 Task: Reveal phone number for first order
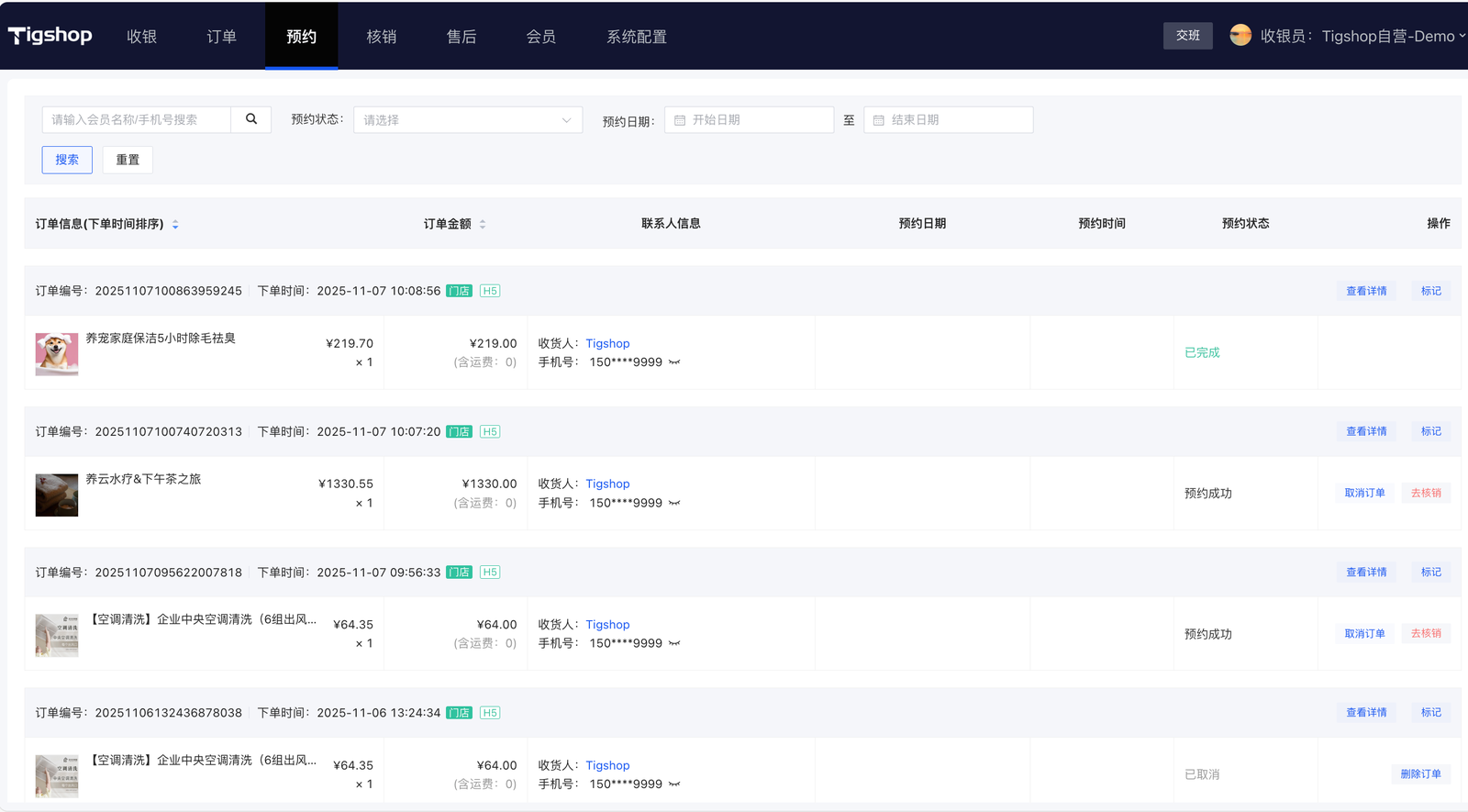pyautogui.click(x=674, y=362)
